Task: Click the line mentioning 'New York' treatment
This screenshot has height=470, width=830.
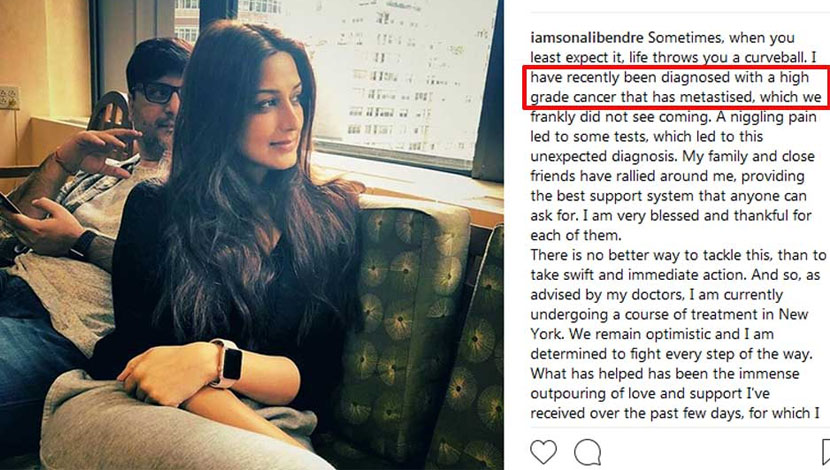Action: click(669, 314)
